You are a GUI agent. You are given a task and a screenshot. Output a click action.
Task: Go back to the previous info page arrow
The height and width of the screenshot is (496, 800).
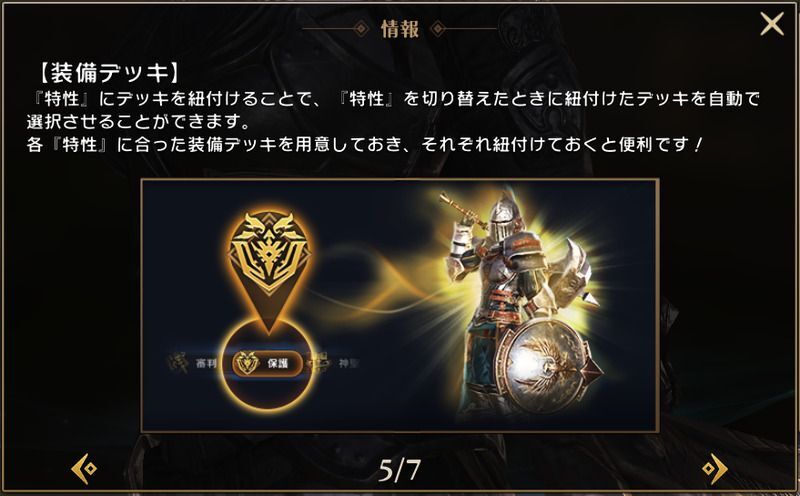(84, 468)
